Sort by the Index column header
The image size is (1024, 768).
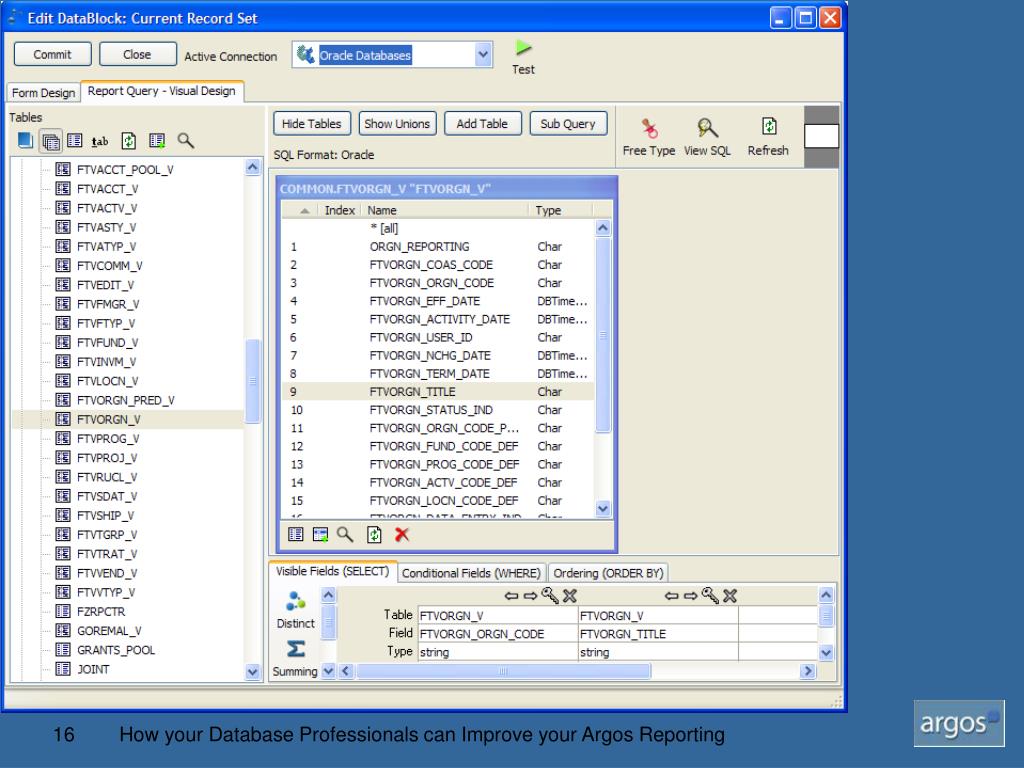click(339, 210)
